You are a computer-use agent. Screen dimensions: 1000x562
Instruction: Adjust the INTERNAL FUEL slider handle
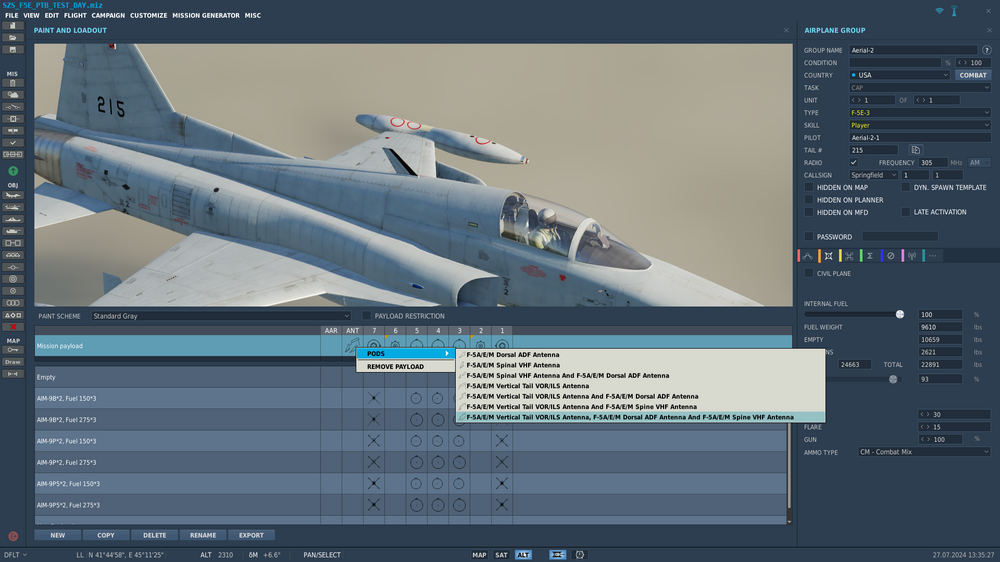click(x=900, y=314)
